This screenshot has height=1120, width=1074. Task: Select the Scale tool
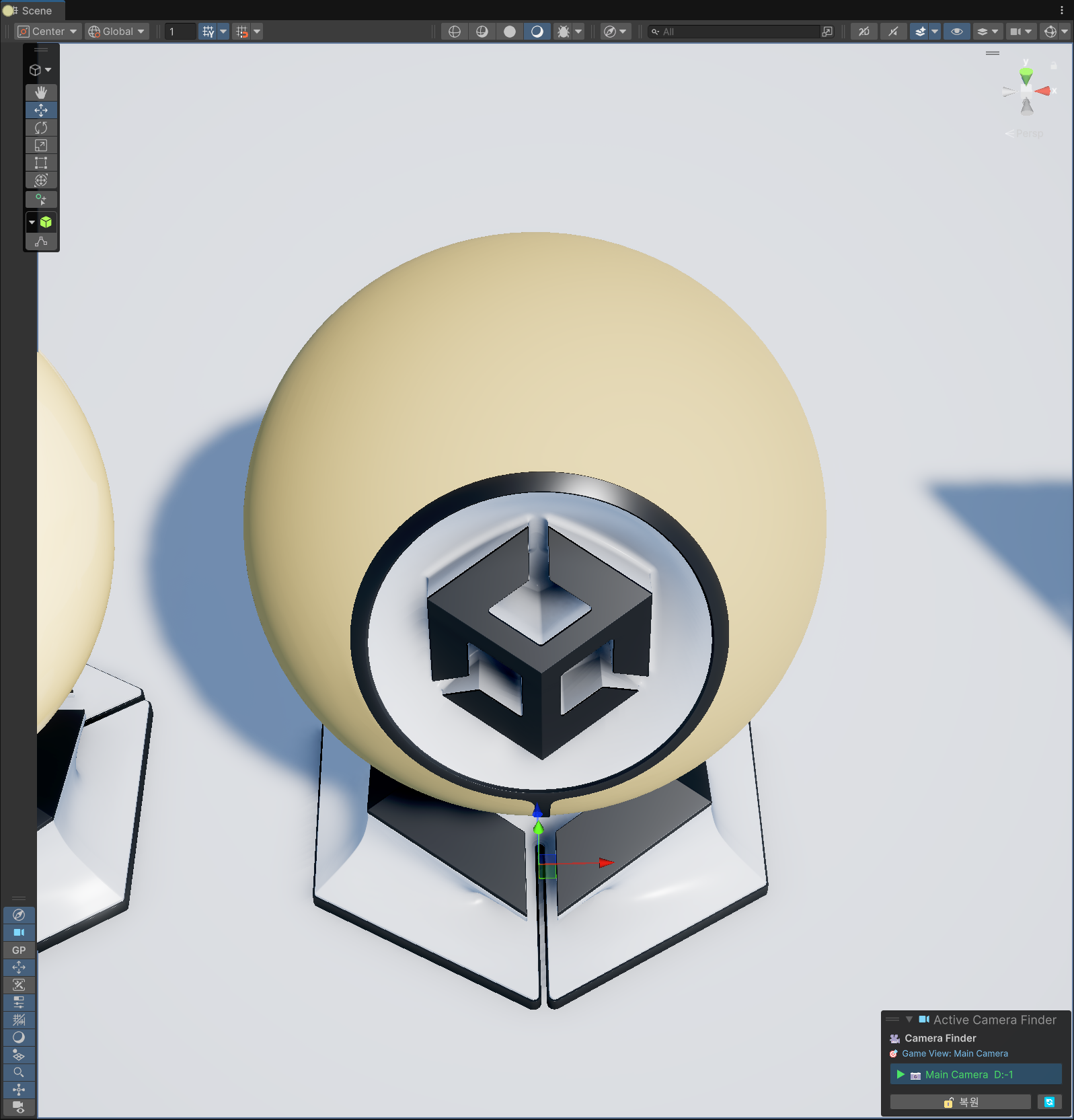tap(41, 145)
